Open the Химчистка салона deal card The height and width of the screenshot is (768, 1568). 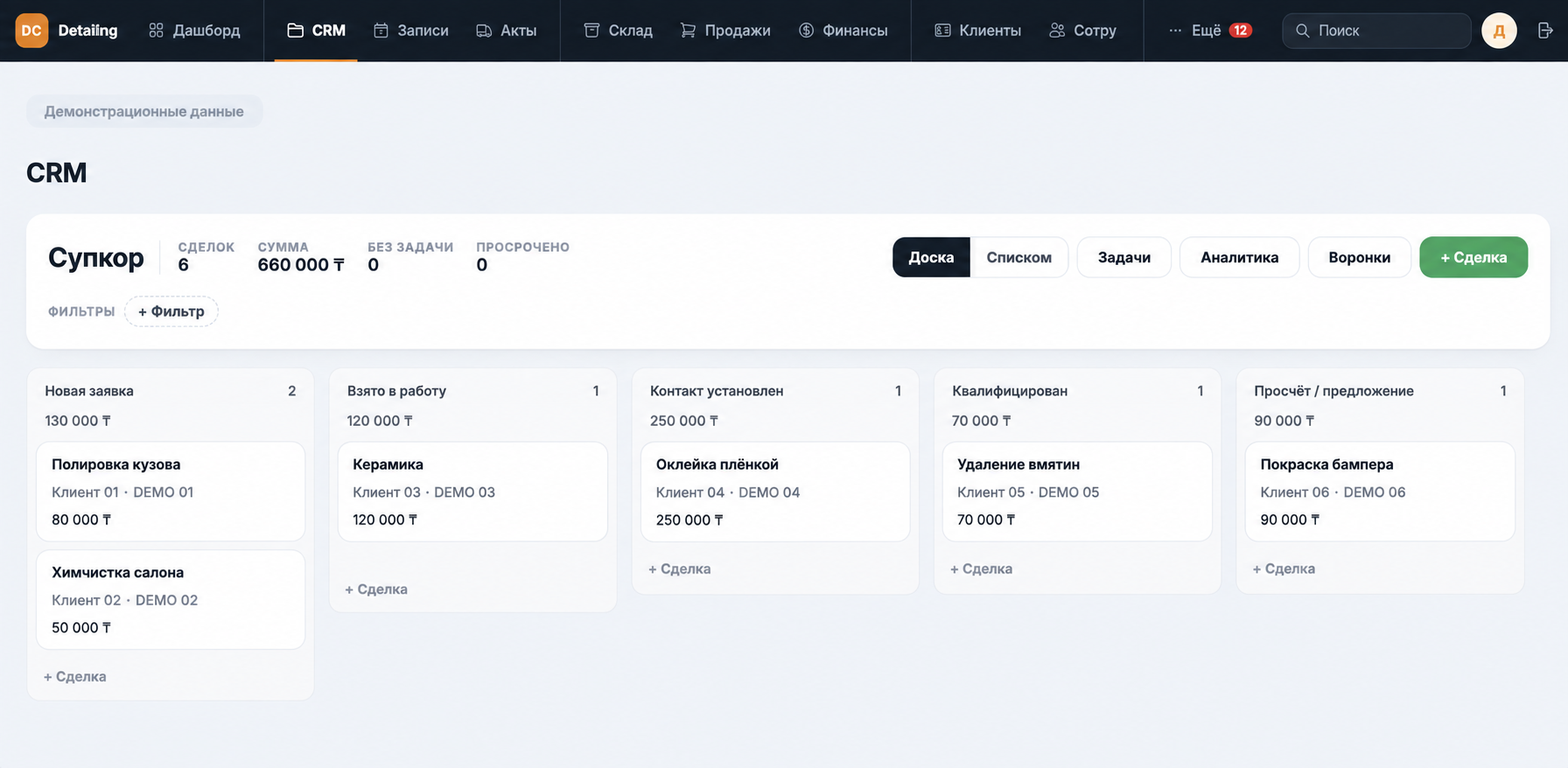point(171,599)
